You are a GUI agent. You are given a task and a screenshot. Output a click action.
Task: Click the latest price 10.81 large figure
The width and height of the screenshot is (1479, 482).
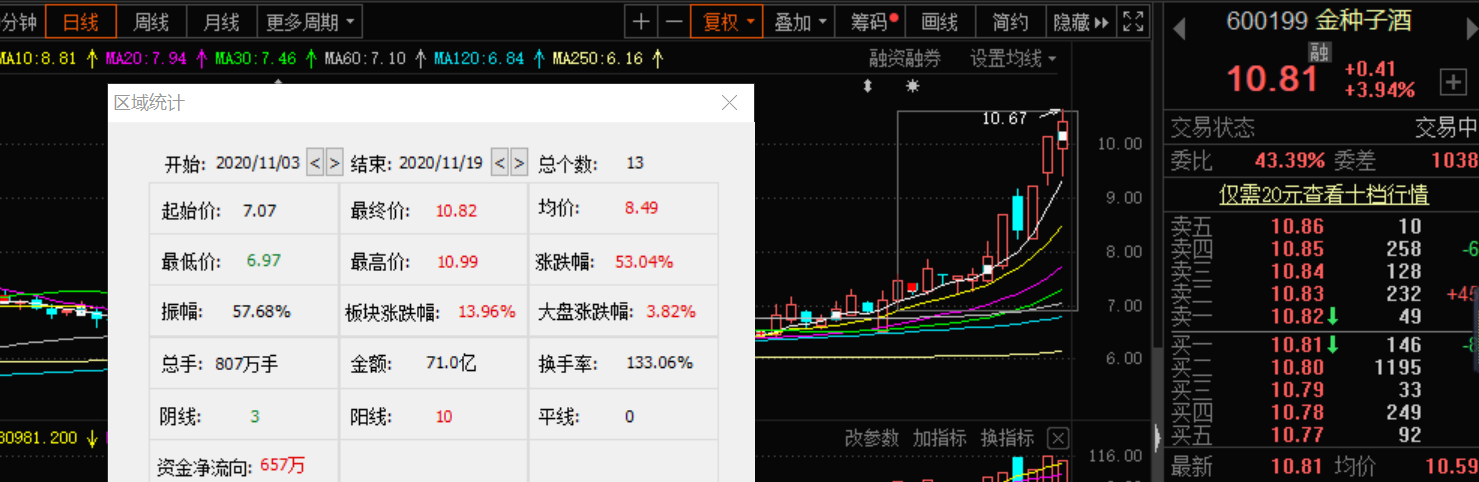pos(1272,79)
